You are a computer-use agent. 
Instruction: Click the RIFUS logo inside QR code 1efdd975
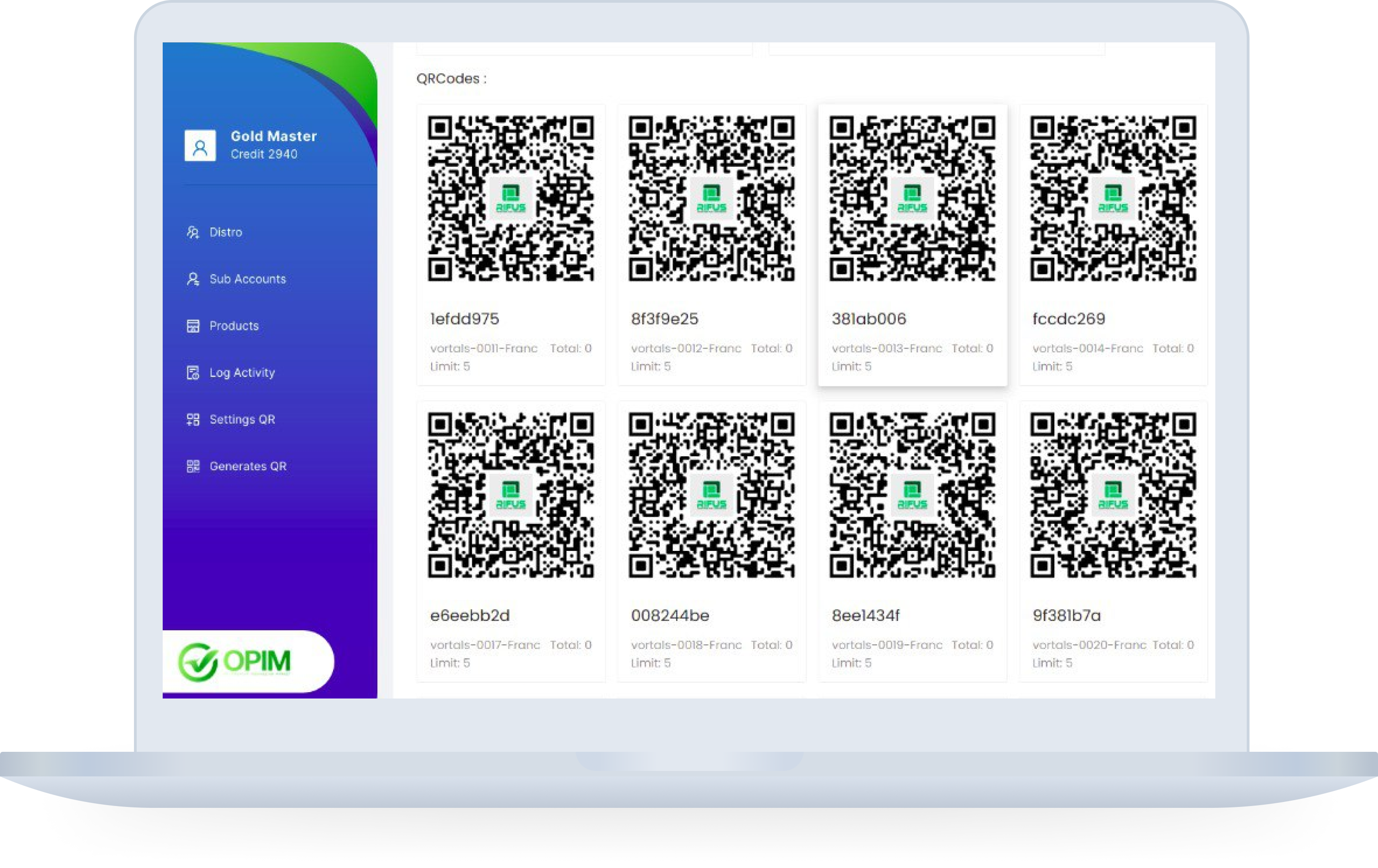510,198
